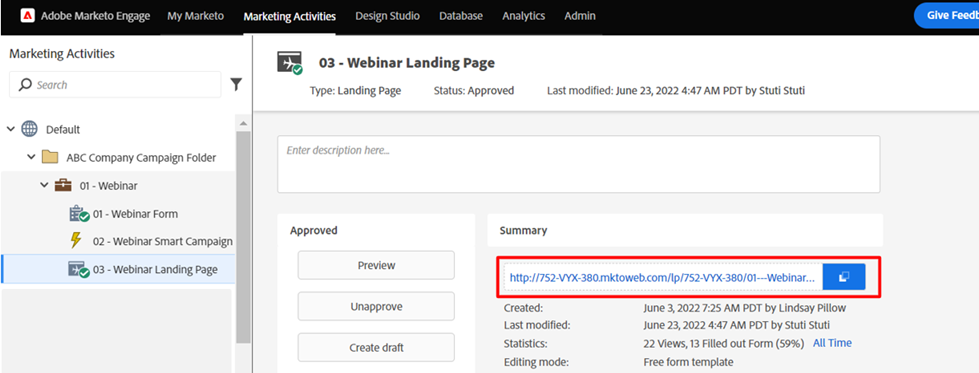Click the Webinar Form icon

79,214
